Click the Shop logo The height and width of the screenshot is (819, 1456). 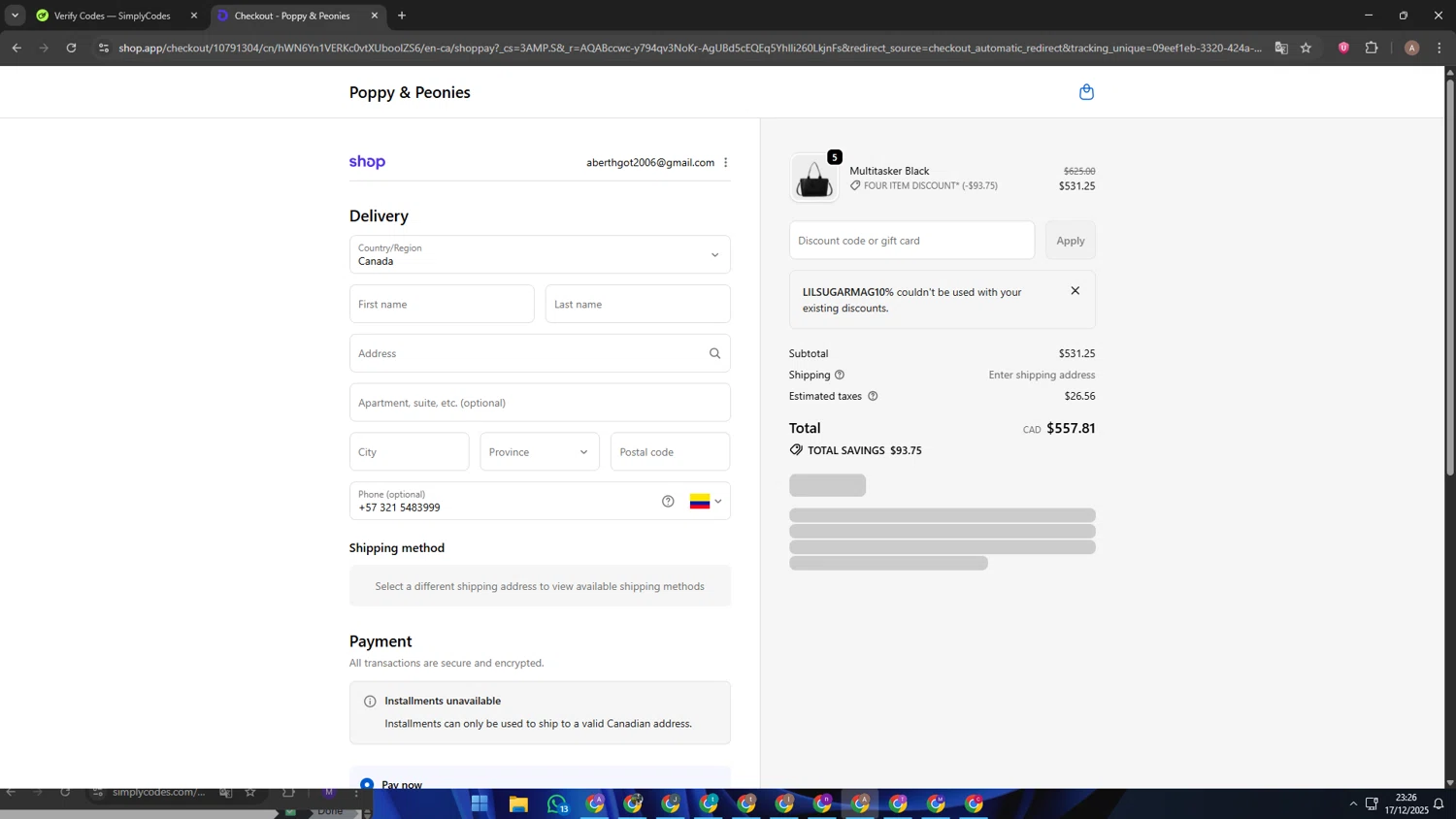[x=367, y=162]
